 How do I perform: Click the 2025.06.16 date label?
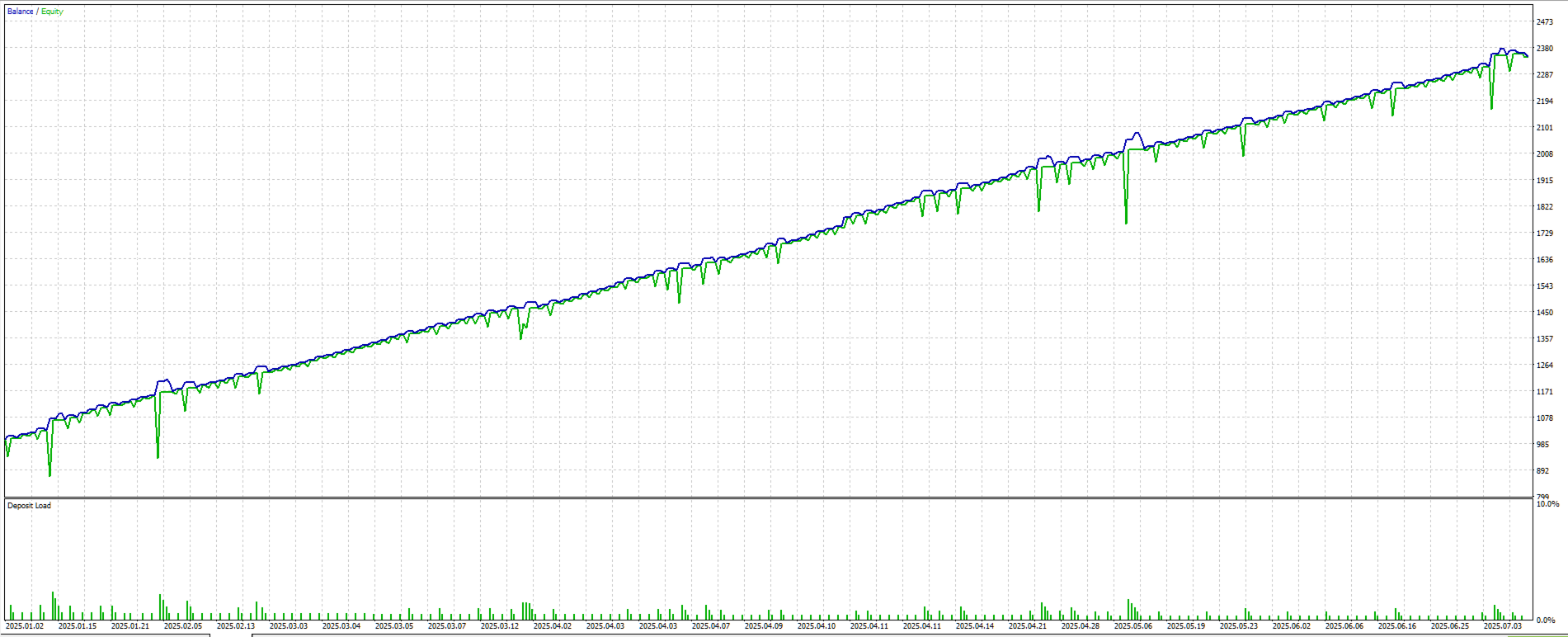click(1397, 626)
